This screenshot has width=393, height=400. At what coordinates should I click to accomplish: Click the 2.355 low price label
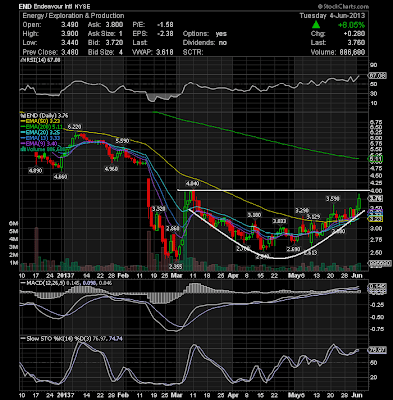pyautogui.click(x=175, y=267)
